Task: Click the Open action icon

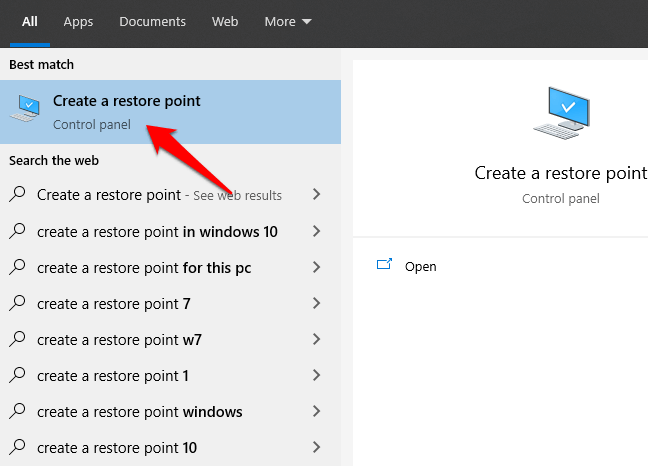Action: tap(385, 266)
